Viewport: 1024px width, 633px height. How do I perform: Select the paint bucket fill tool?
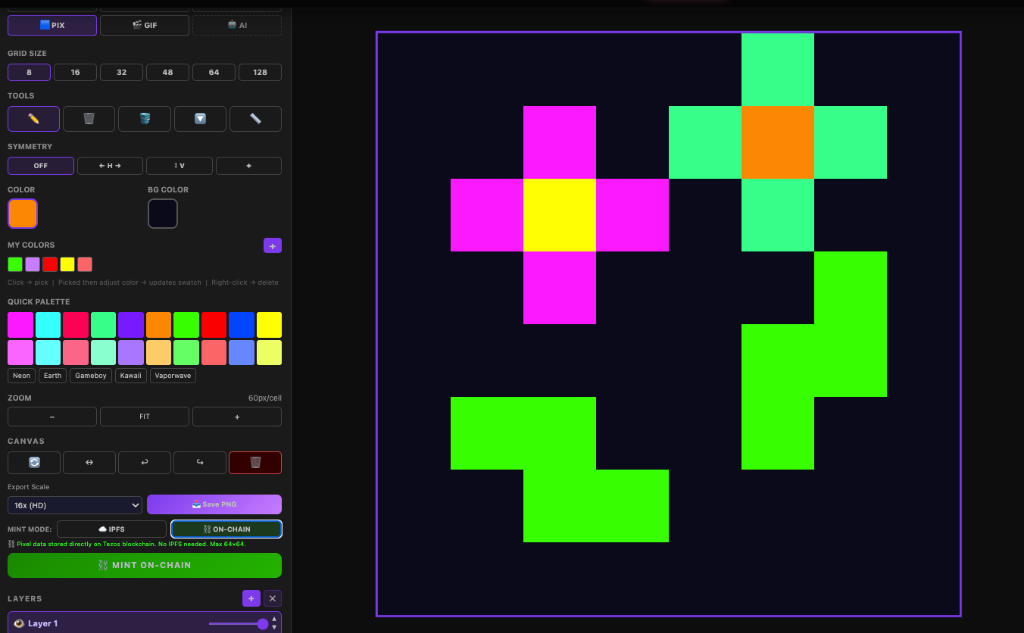coord(144,119)
